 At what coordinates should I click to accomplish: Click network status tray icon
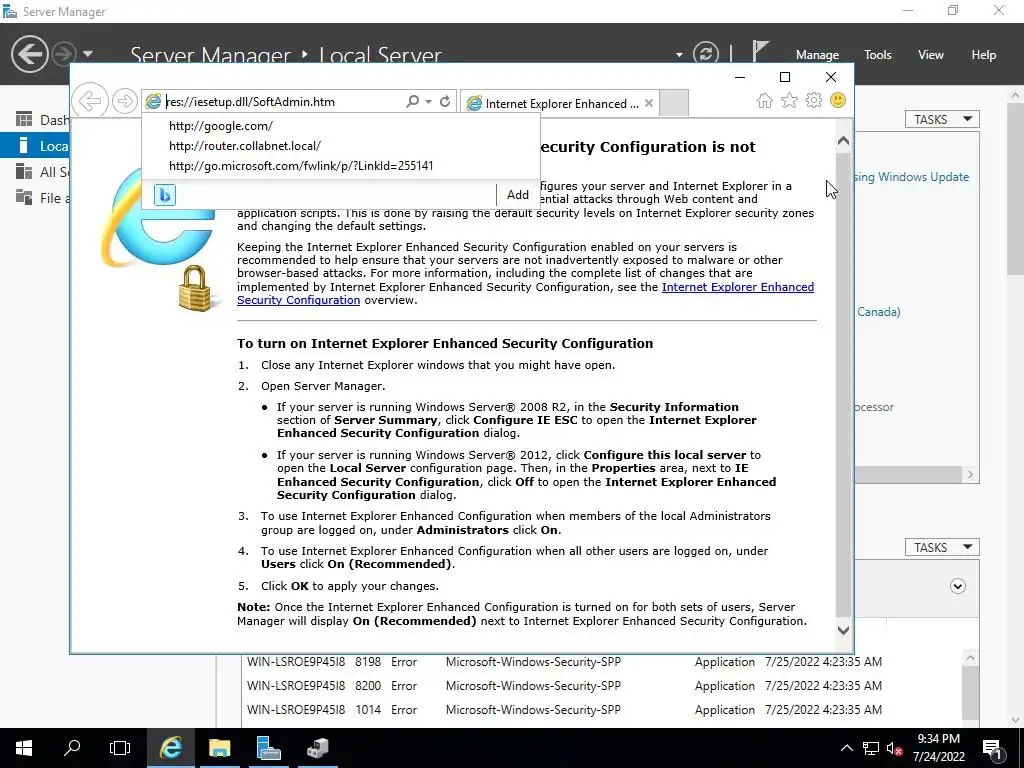[x=871, y=748]
